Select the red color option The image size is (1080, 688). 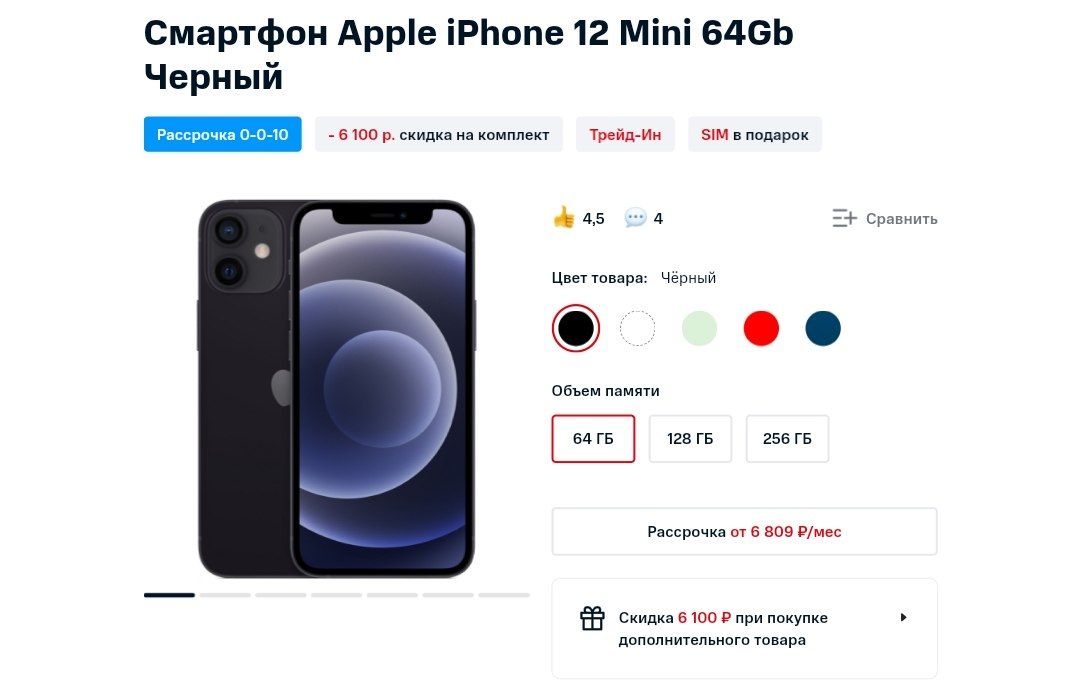[x=761, y=328]
